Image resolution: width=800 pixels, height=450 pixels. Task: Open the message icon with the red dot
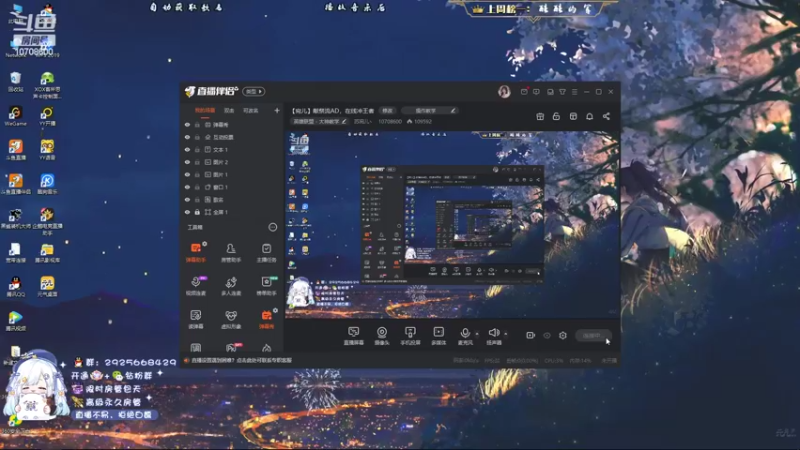[x=524, y=91]
